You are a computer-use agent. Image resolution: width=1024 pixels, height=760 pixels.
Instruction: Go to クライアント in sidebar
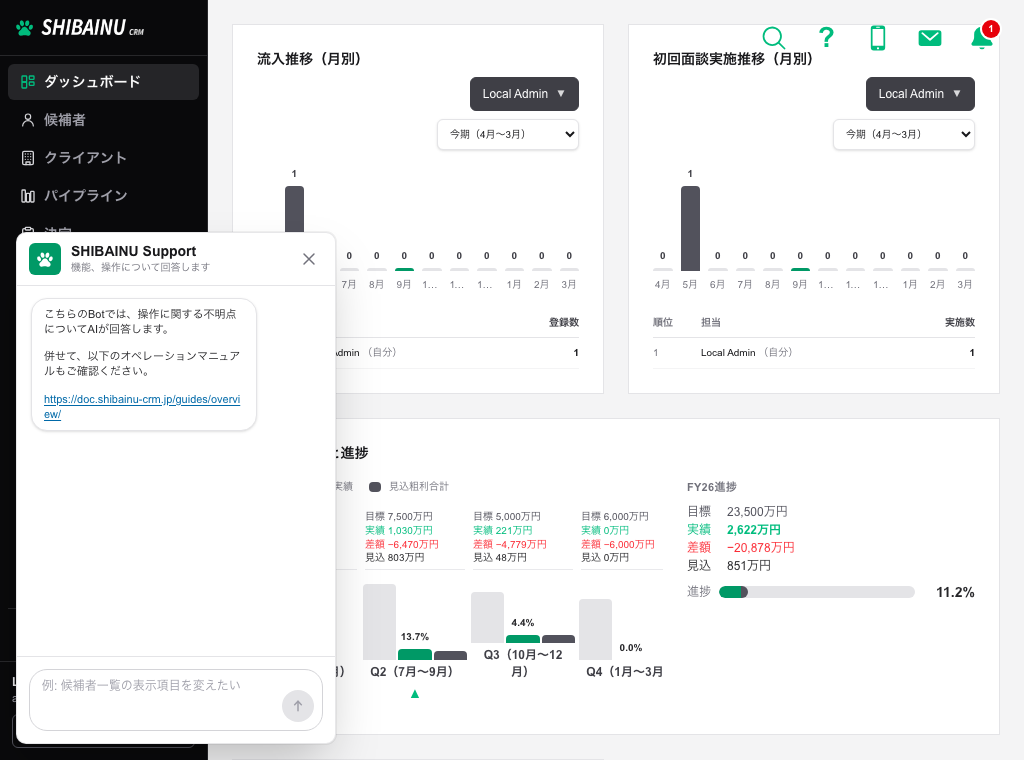(103, 157)
